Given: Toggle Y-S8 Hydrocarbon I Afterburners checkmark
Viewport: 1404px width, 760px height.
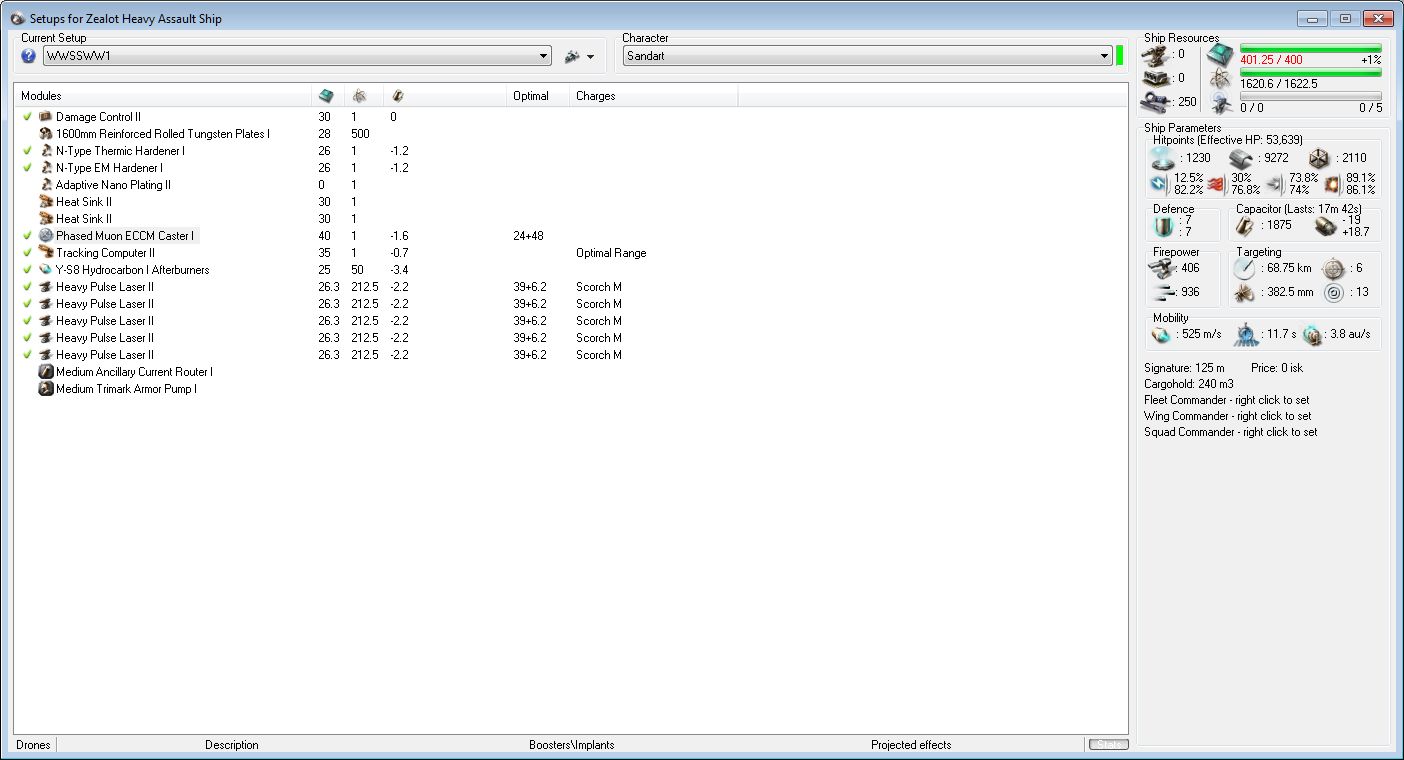Looking at the screenshot, I should tap(28, 270).
